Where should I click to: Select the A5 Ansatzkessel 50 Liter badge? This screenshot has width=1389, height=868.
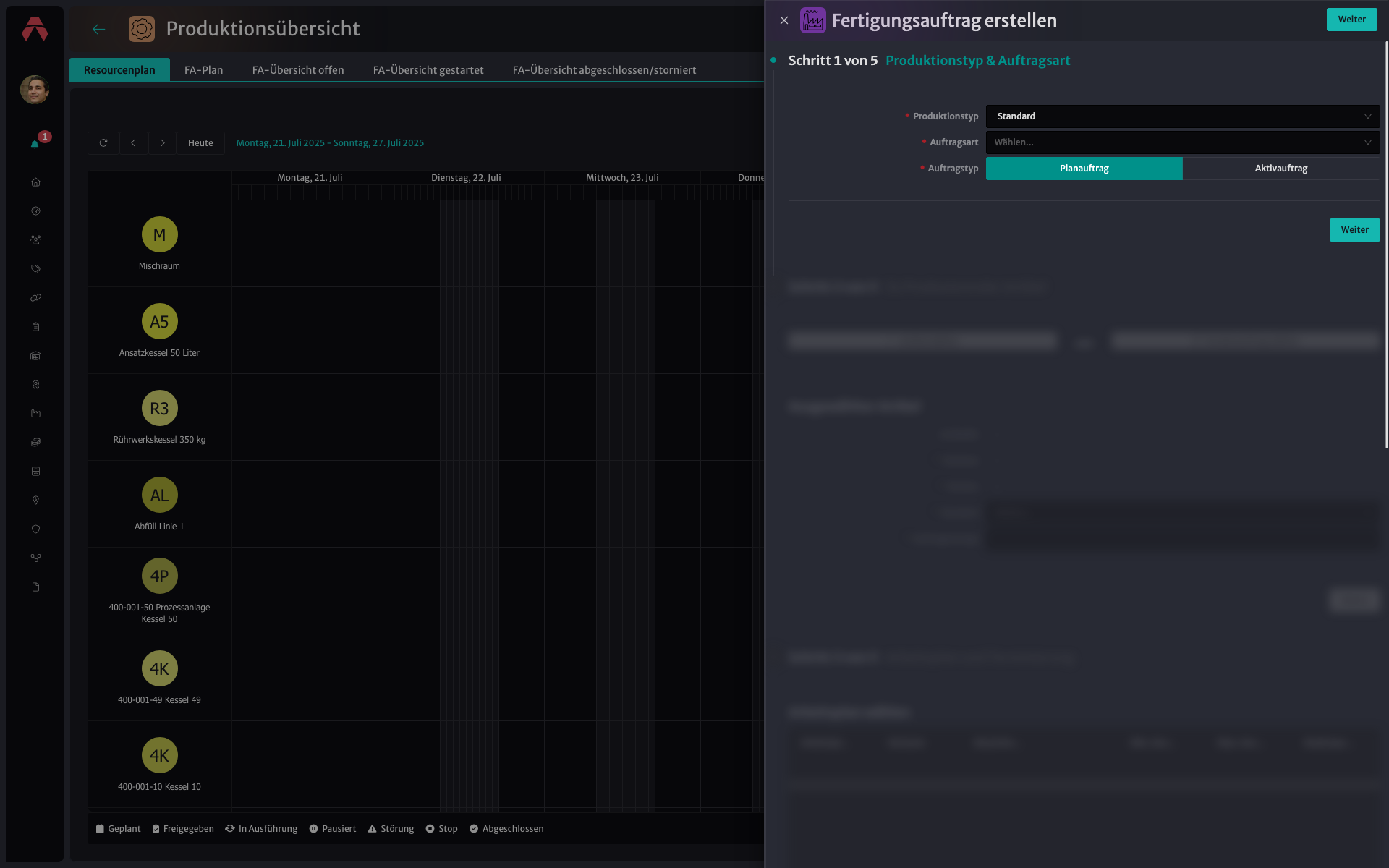159,321
